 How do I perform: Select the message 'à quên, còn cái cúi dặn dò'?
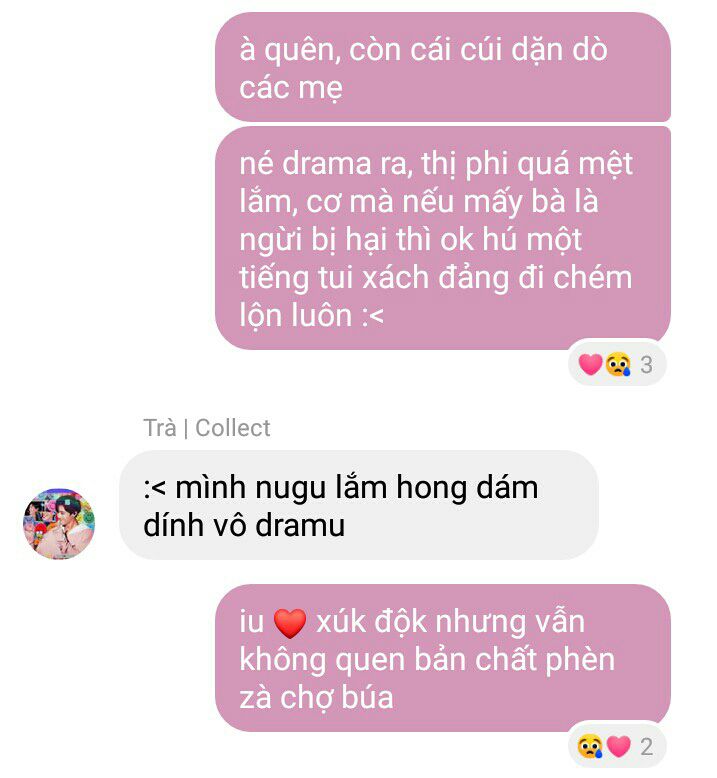point(443,67)
